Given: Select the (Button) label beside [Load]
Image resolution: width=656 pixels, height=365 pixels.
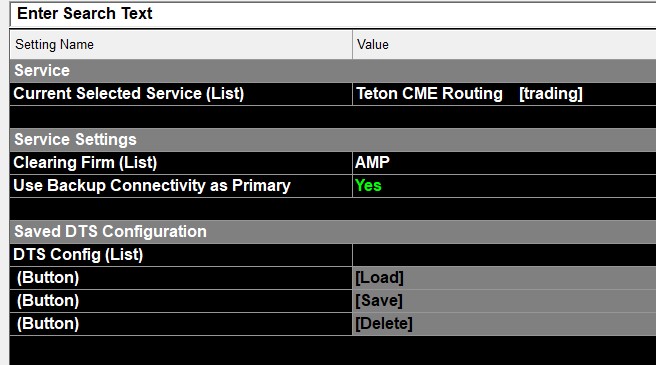Looking at the screenshot, I should tap(181, 278).
